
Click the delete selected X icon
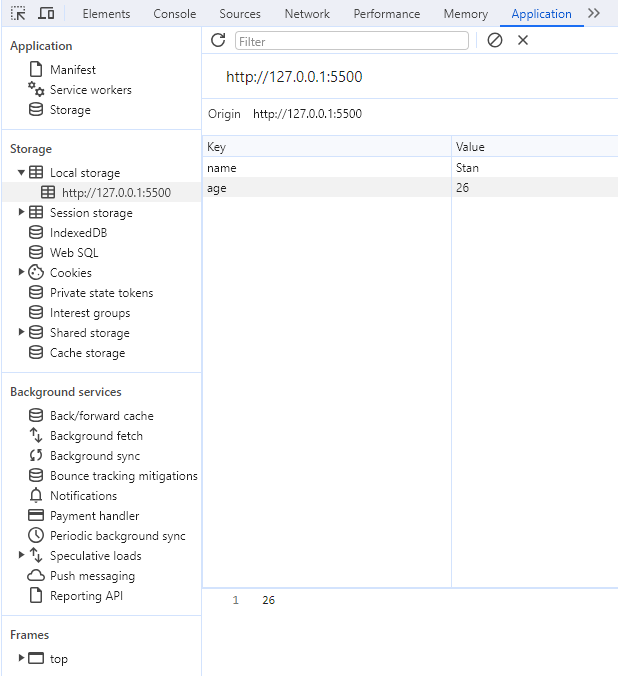[523, 40]
